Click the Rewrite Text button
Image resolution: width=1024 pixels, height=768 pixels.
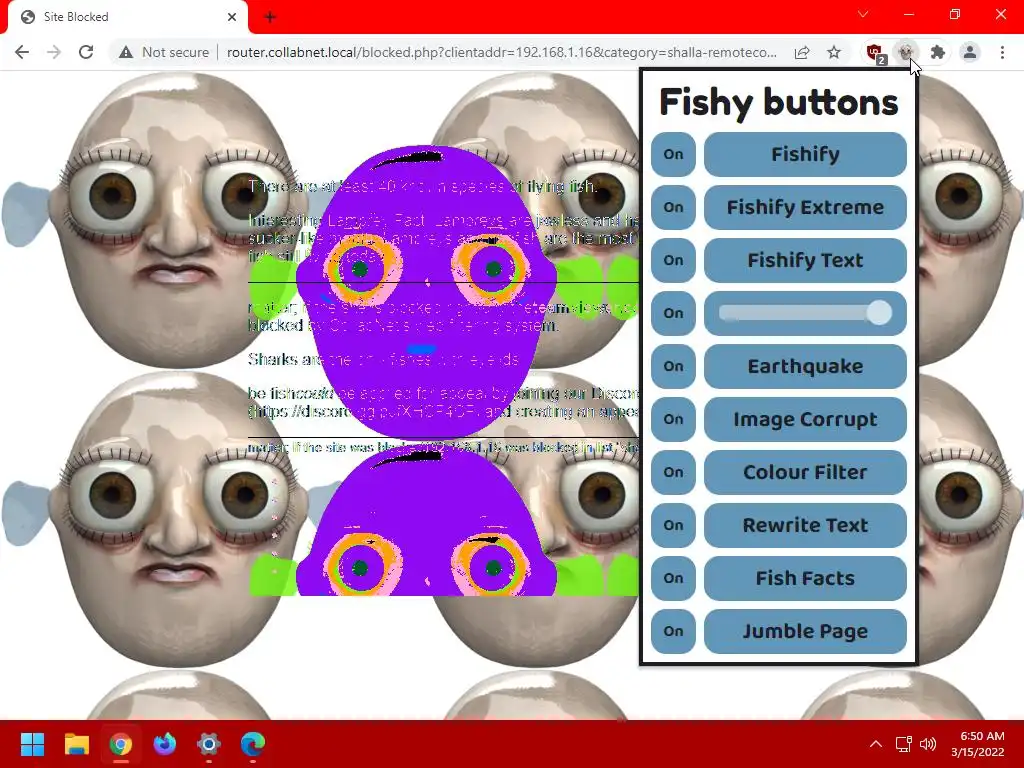click(x=805, y=524)
